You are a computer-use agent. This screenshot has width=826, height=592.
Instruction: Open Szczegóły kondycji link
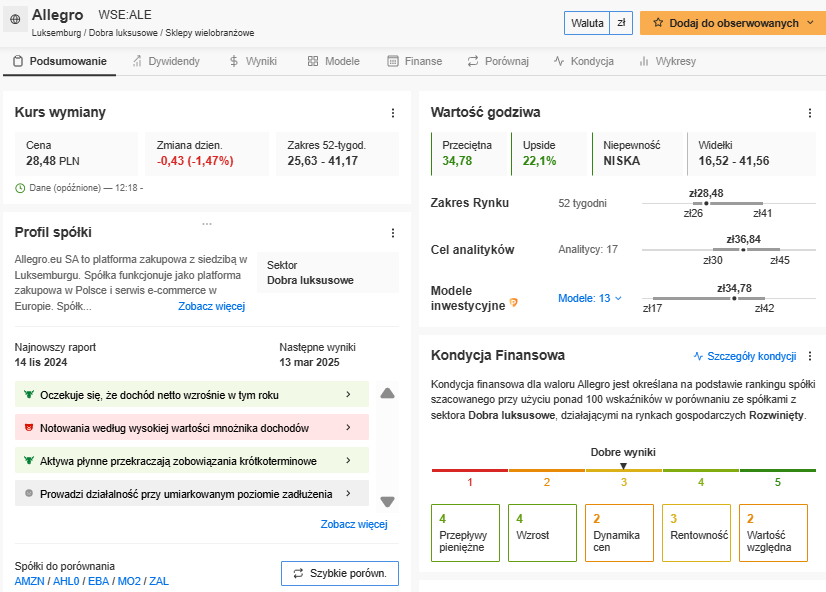click(x=745, y=356)
